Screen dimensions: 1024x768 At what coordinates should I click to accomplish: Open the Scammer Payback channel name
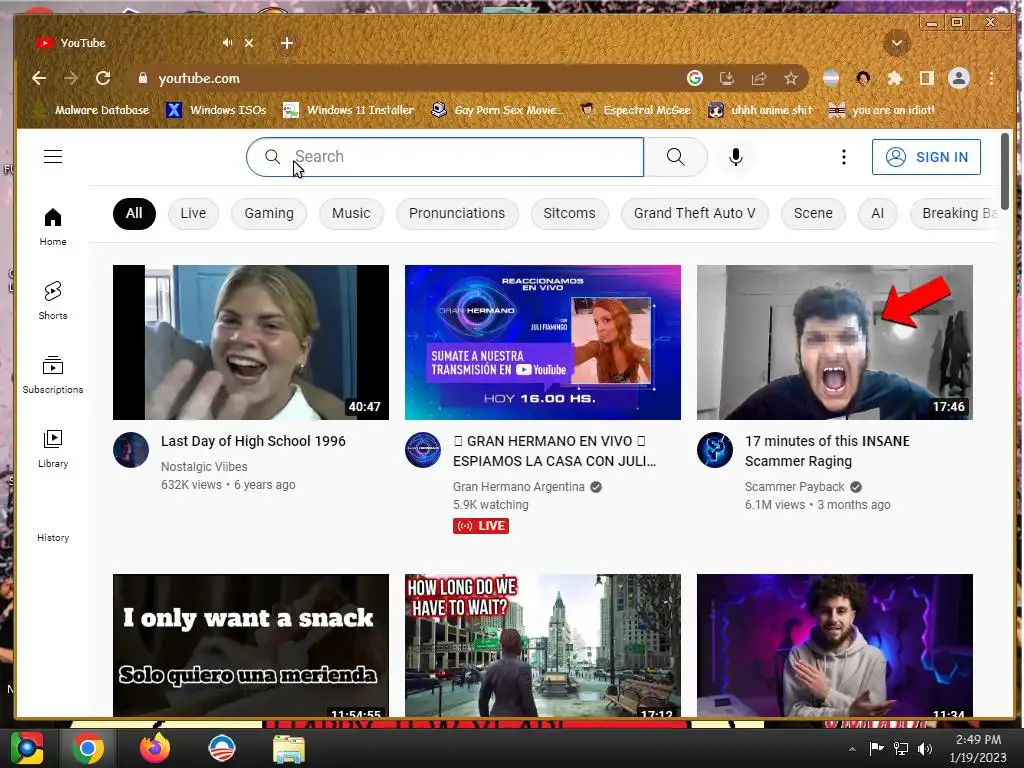coord(794,487)
